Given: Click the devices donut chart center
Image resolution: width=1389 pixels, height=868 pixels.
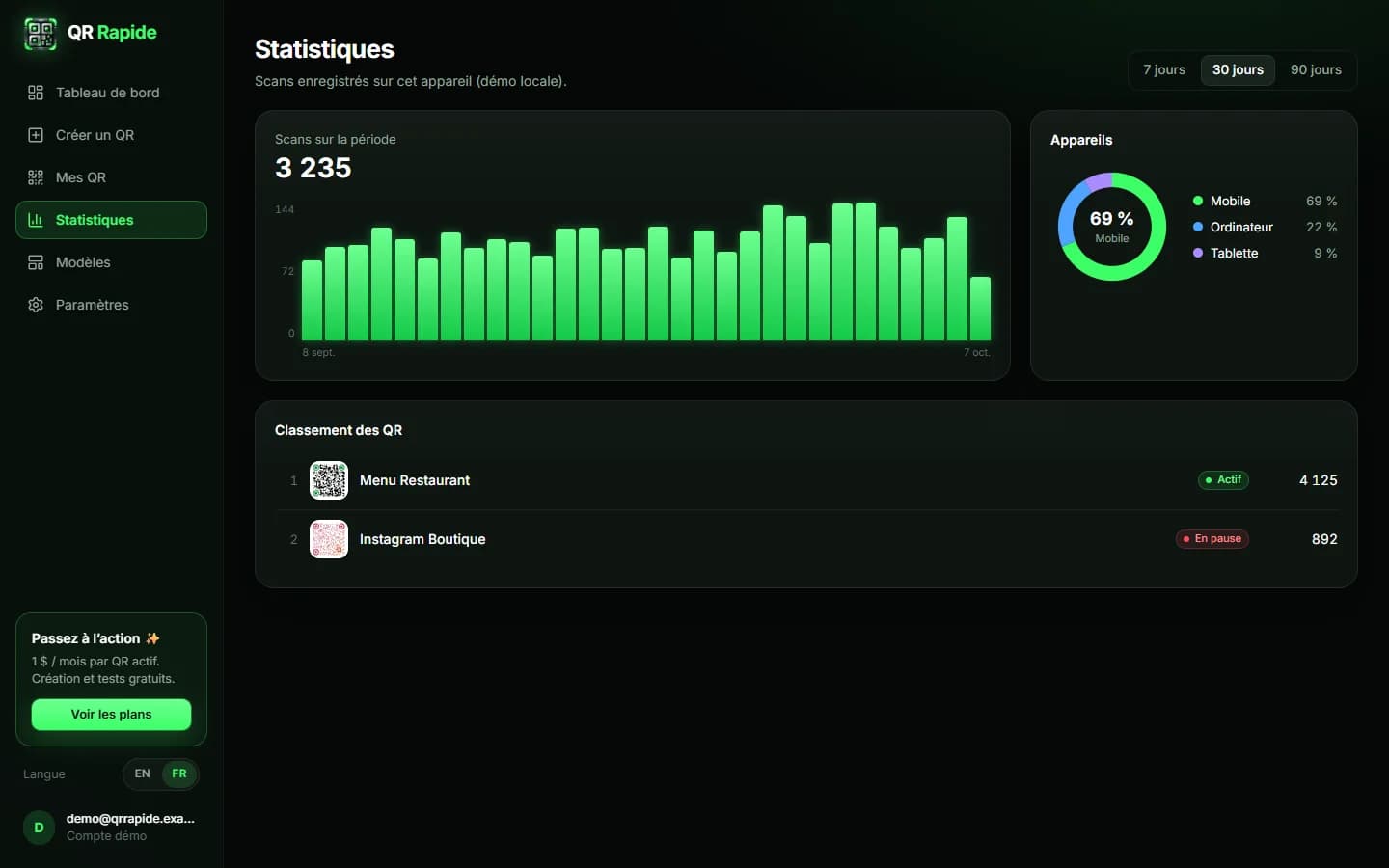Looking at the screenshot, I should tap(1112, 227).
